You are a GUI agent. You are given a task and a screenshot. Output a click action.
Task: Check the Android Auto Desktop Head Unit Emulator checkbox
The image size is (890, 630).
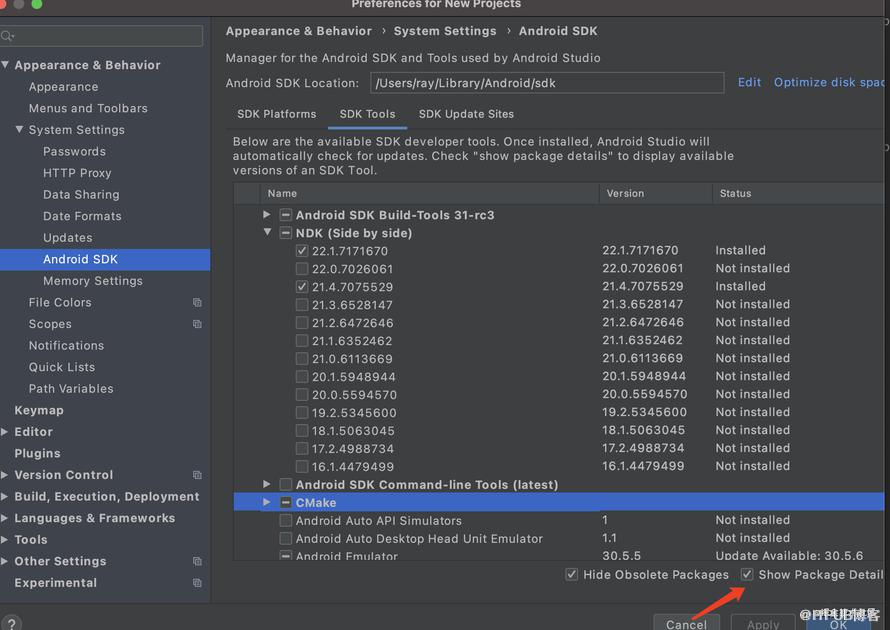[x=286, y=538]
